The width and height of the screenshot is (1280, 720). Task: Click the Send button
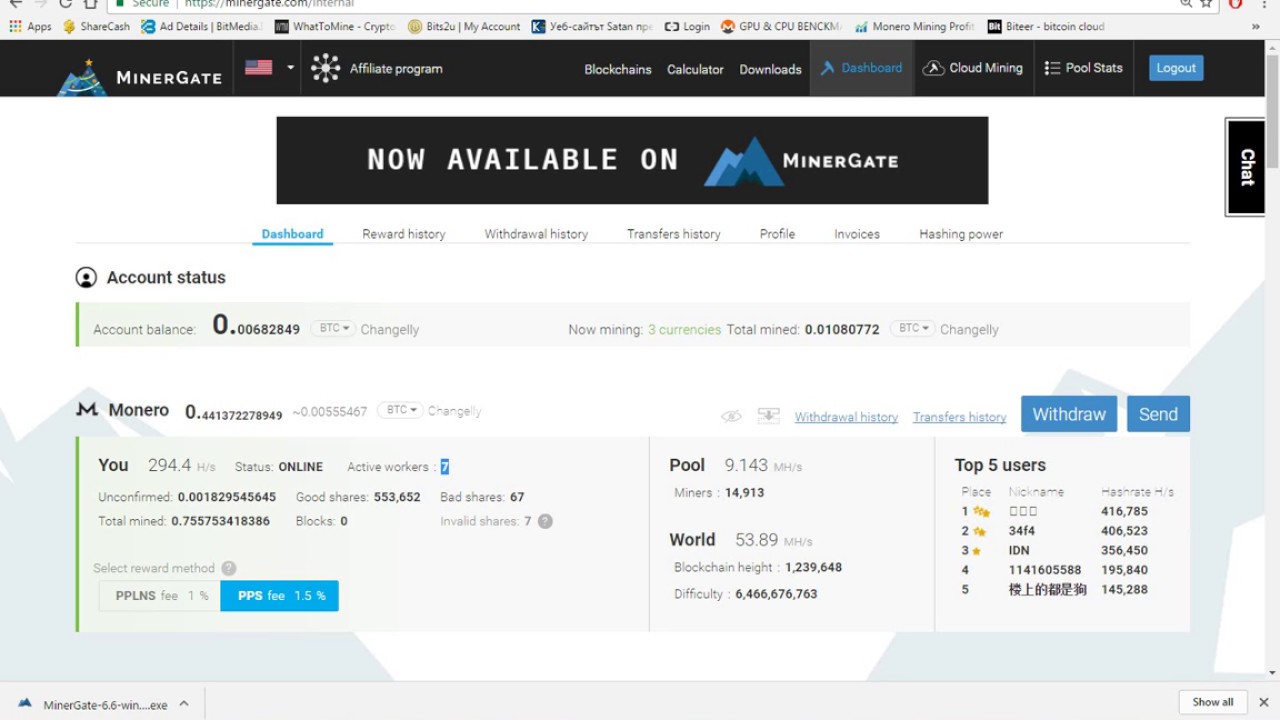tap(1158, 414)
